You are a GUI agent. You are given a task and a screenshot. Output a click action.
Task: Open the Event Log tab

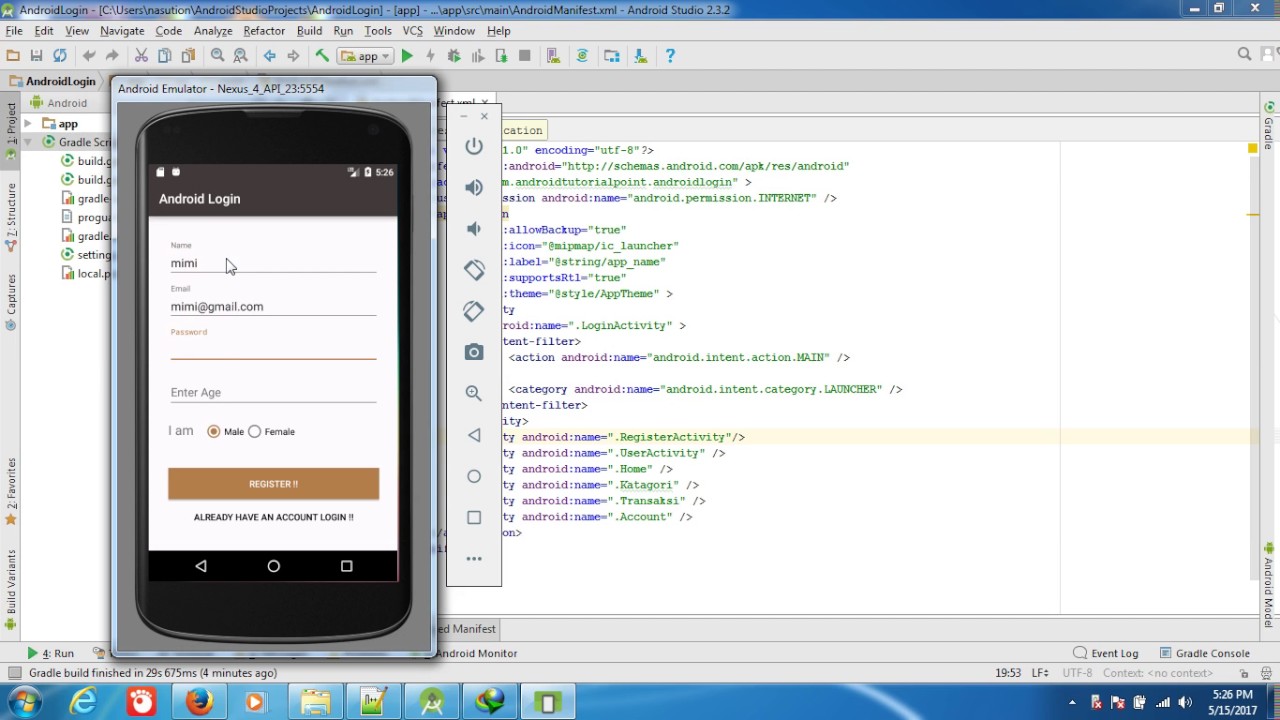[x=1106, y=653]
